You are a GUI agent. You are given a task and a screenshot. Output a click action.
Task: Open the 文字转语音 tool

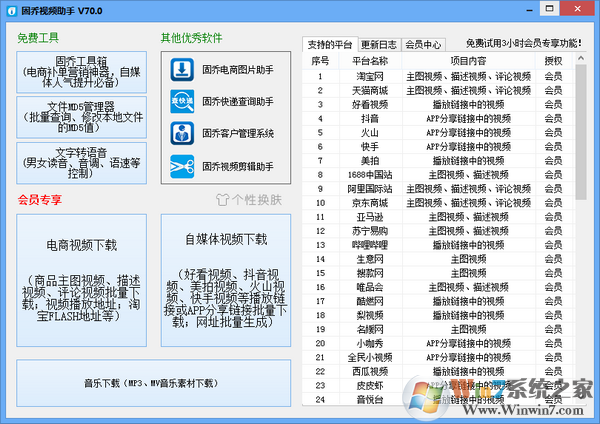point(81,163)
